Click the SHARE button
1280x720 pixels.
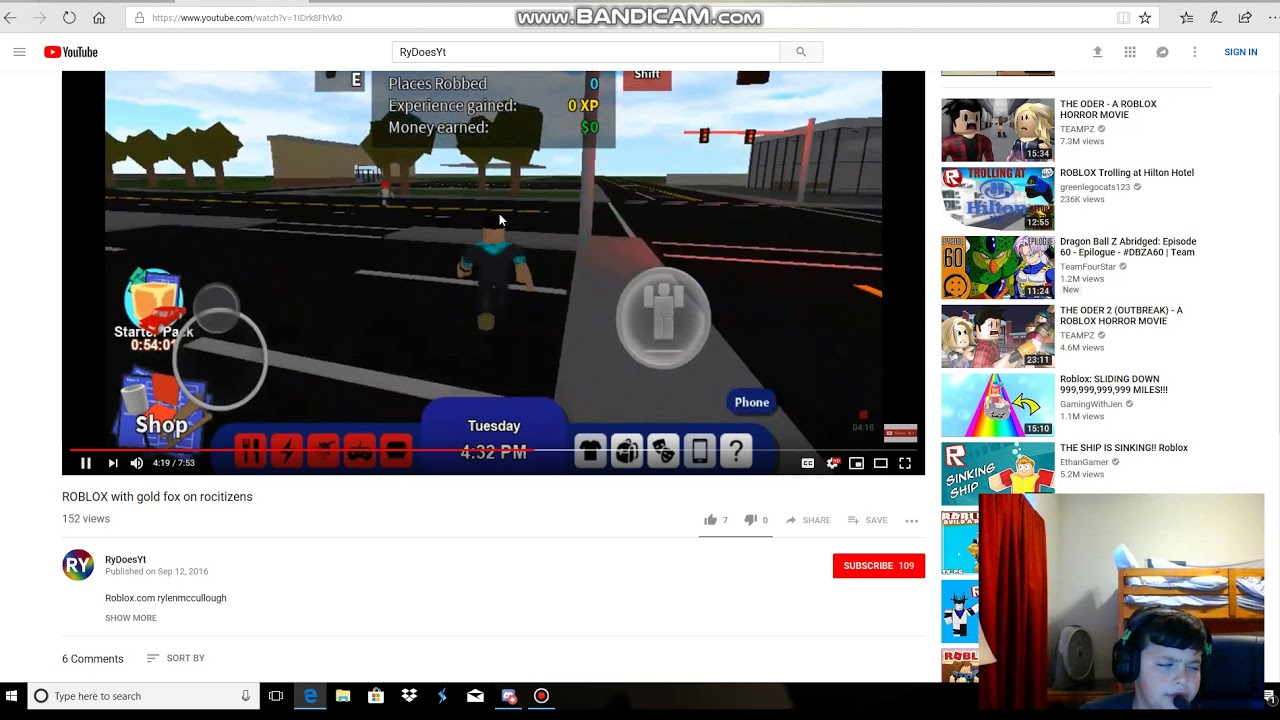[808, 520]
